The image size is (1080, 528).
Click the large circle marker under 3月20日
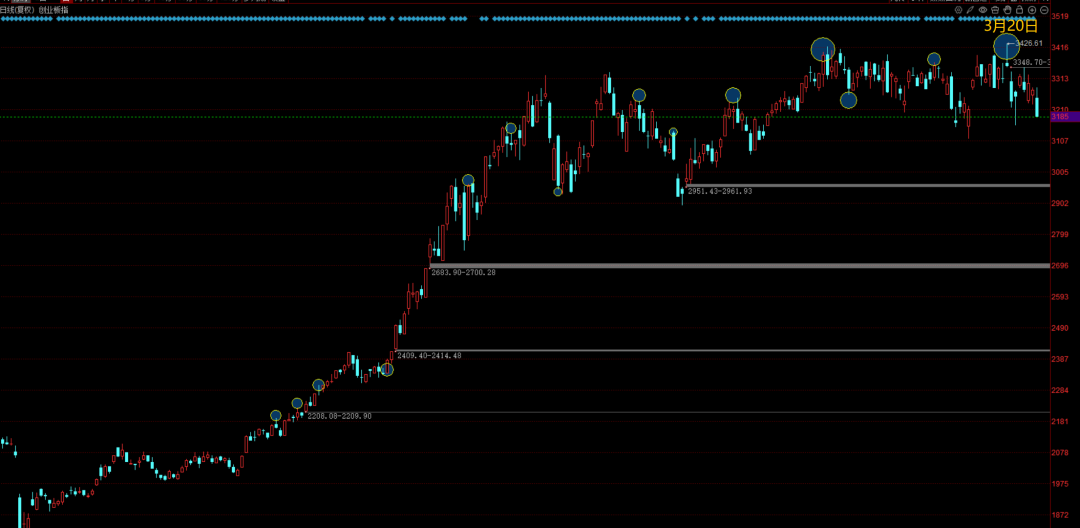[1006, 47]
